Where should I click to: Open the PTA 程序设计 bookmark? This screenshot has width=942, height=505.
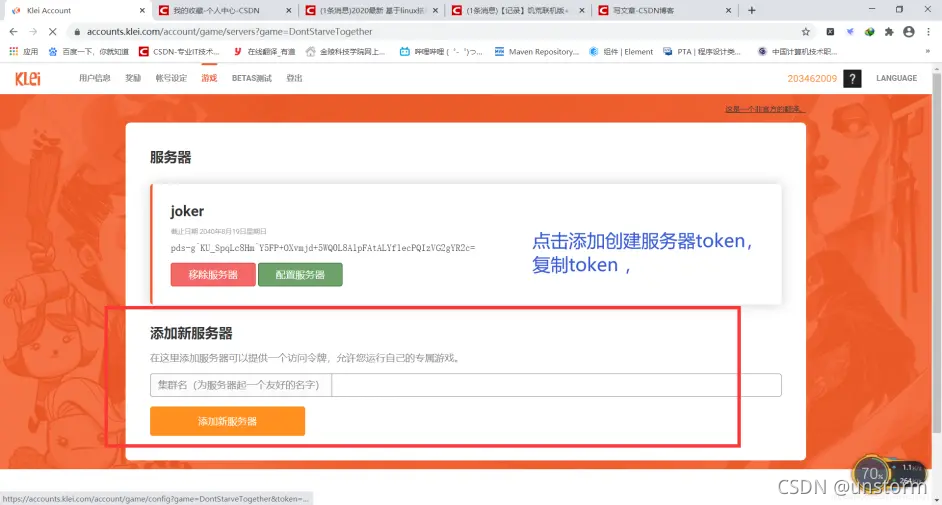(x=702, y=52)
